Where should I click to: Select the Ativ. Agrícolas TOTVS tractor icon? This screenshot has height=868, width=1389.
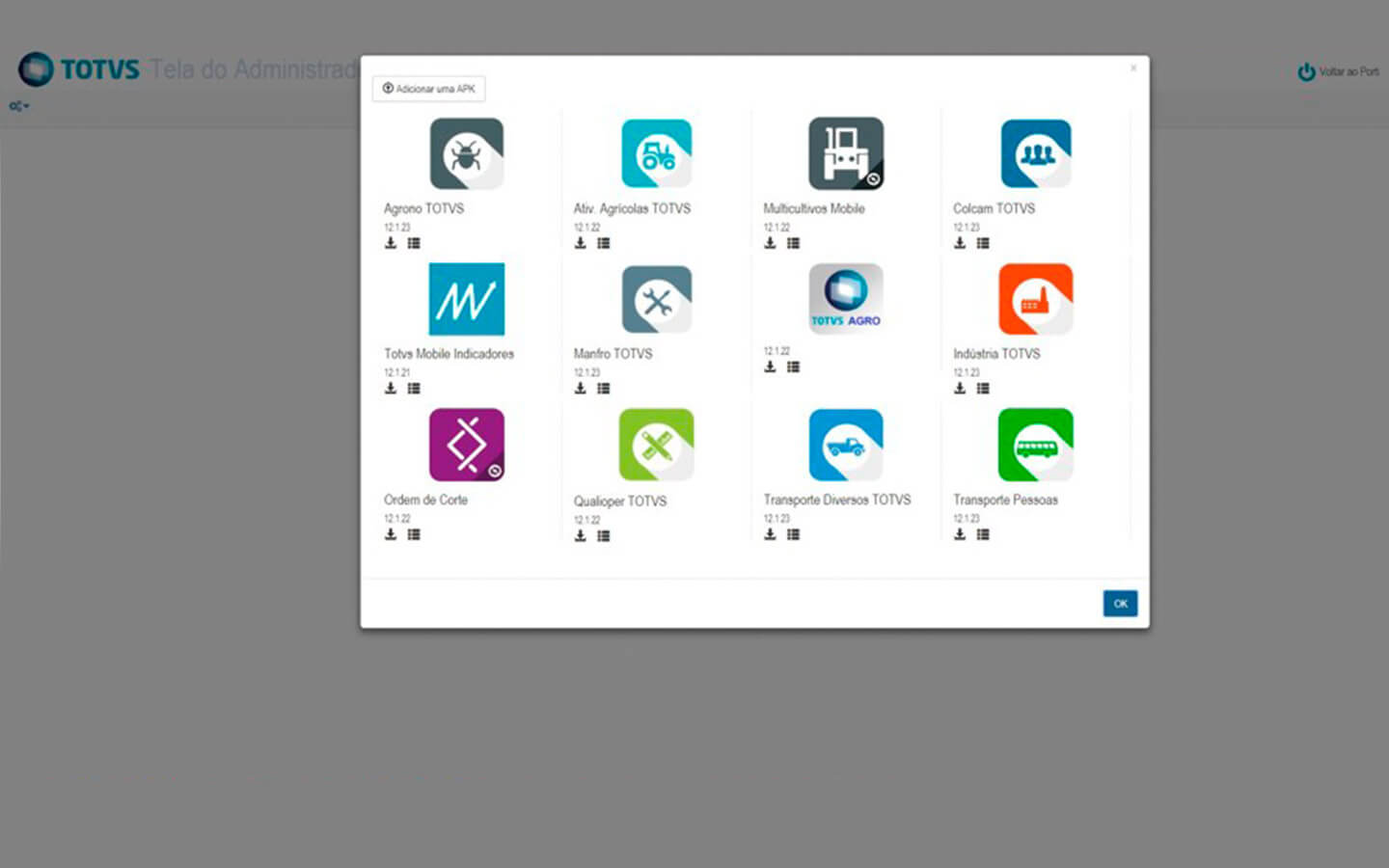(x=656, y=154)
